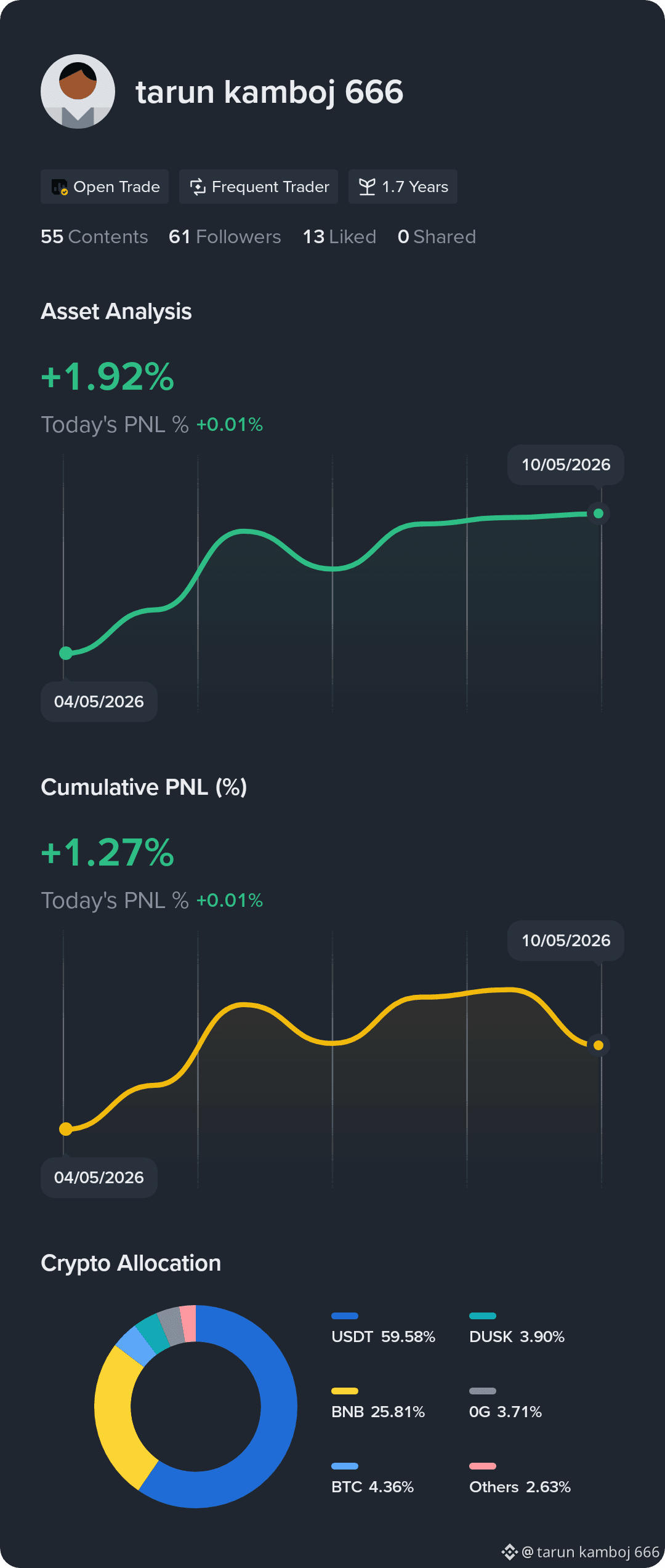Click the Others pink legend swatch
The width and height of the screenshot is (665, 1568).
pyautogui.click(x=483, y=1466)
